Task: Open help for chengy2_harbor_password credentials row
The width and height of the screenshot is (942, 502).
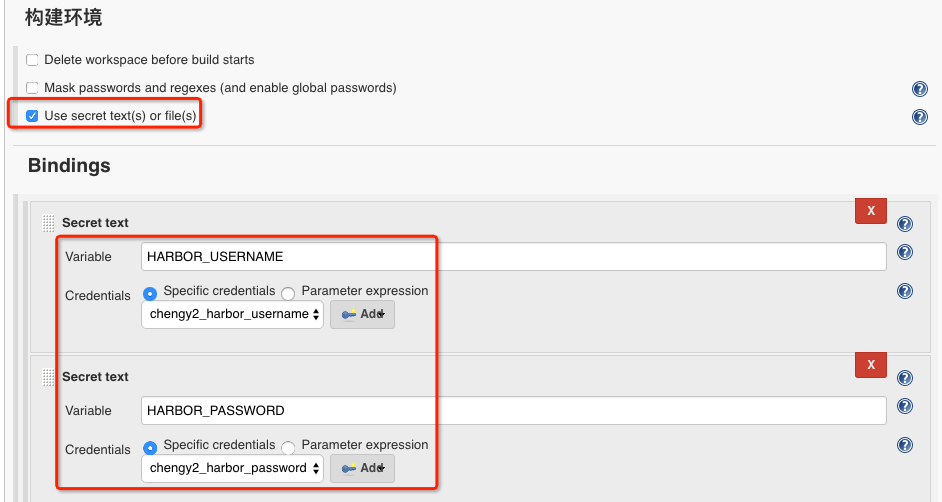Action: [x=904, y=445]
